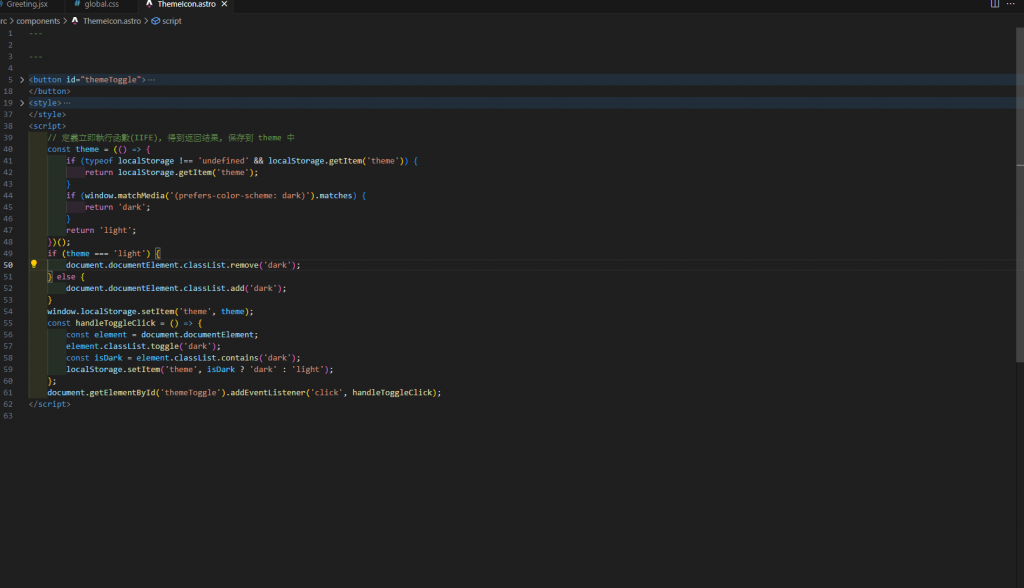Screen dimensions: 1024x588
Task: Click window.localStorage.setItem on line 54
Action: 150,312
